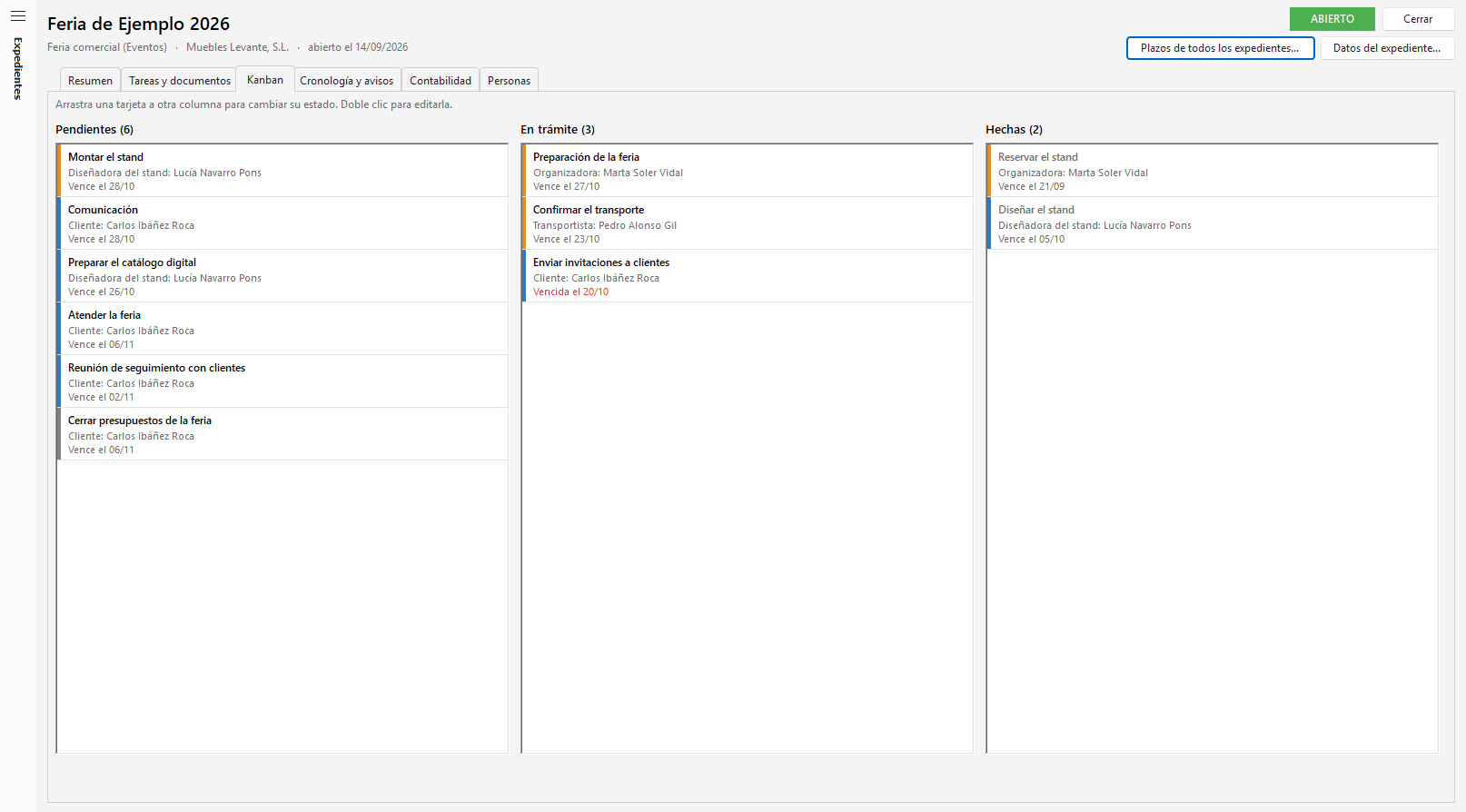Click 'Vence el 05/10' due date
This screenshot has height=812, width=1466.
pyautogui.click(x=1031, y=239)
